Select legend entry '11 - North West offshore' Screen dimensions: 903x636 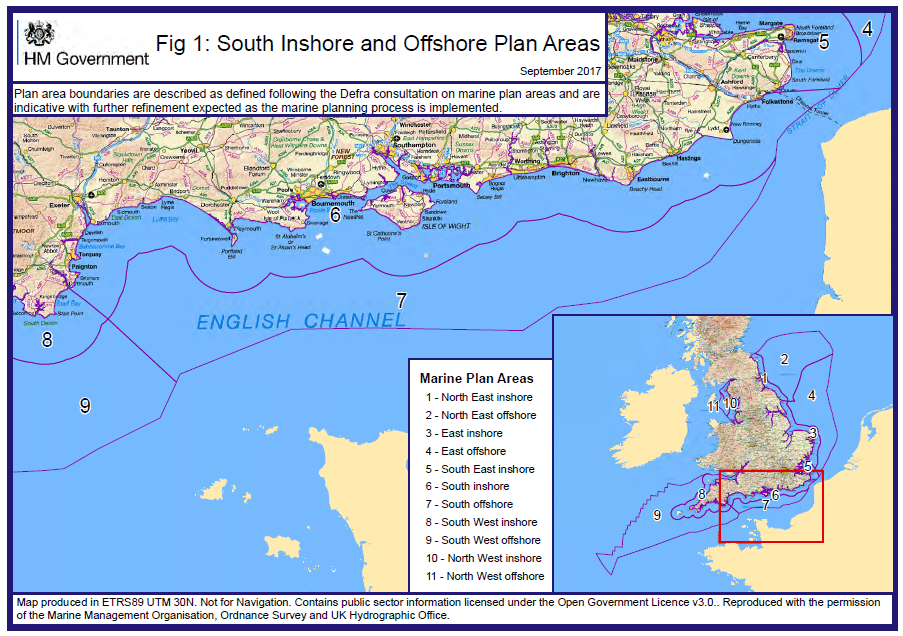485,576
